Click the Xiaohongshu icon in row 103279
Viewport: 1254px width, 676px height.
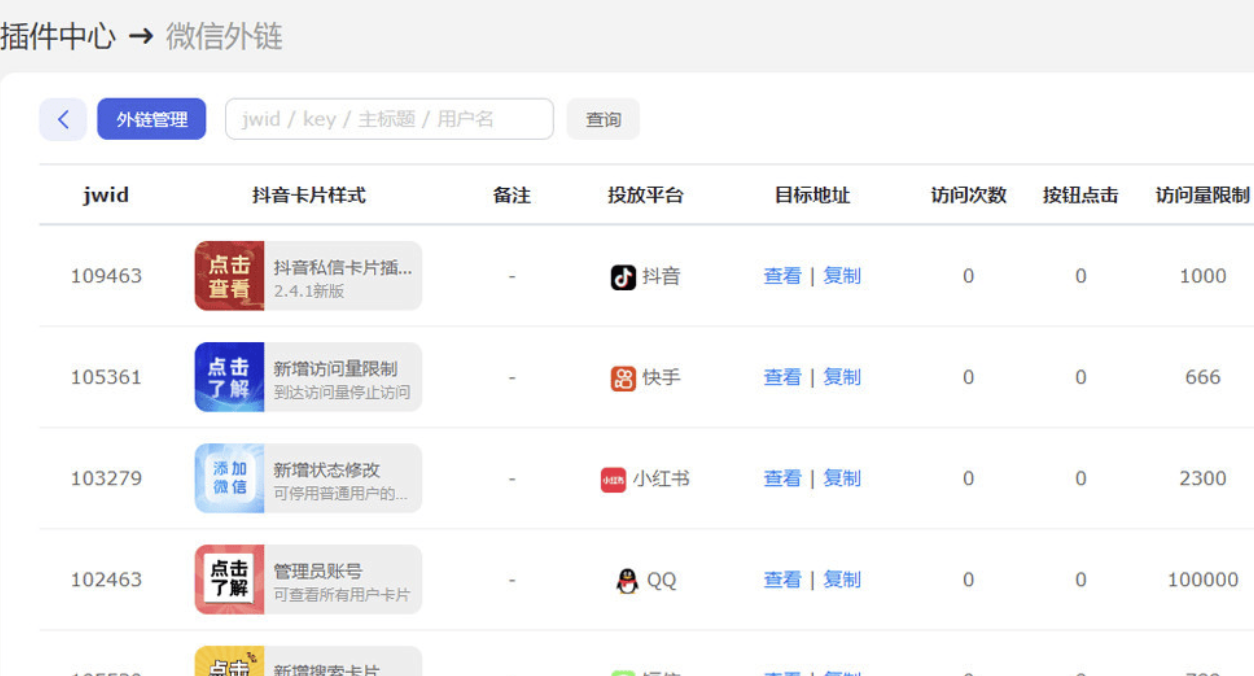[x=612, y=478]
